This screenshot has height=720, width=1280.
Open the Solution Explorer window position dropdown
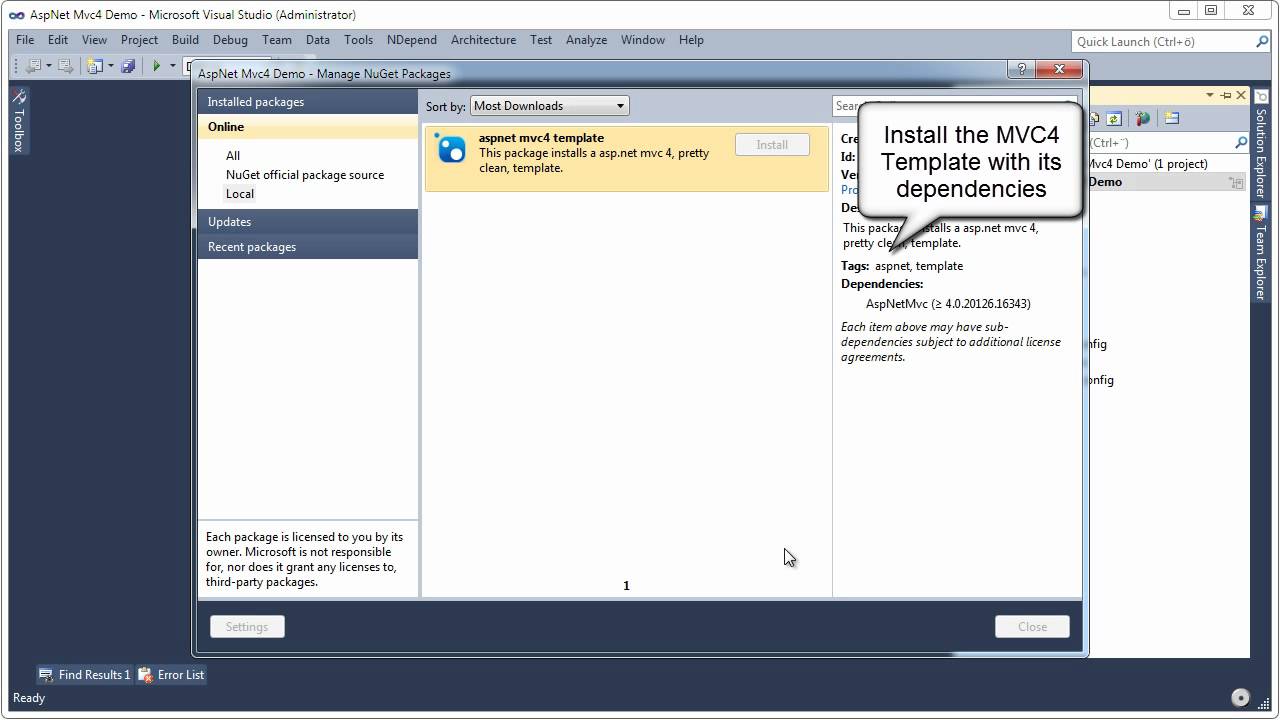(x=1210, y=95)
